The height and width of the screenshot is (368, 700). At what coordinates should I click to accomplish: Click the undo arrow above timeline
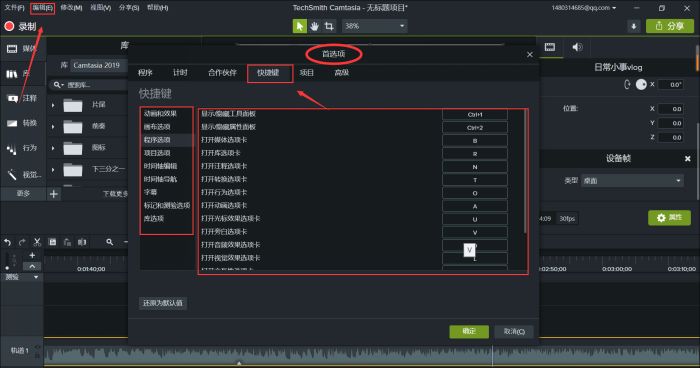tap(8, 242)
